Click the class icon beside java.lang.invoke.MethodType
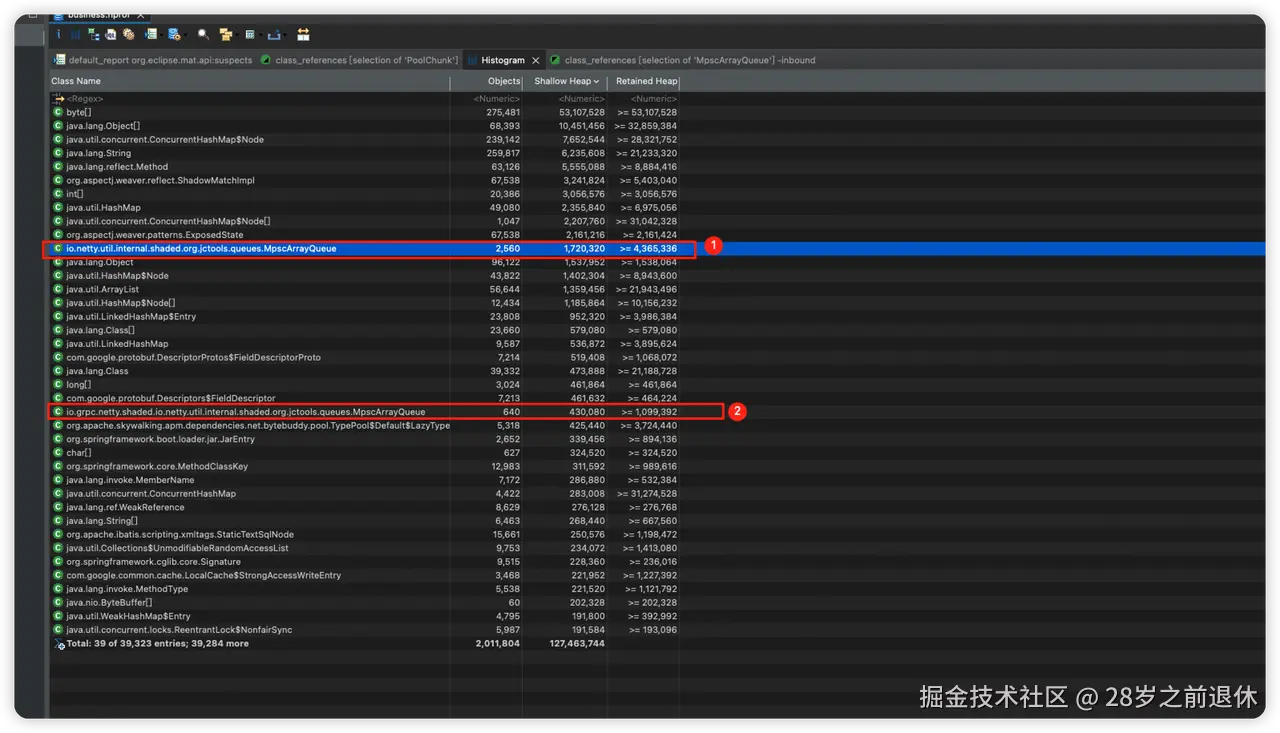1280x733 pixels. click(x=58, y=589)
